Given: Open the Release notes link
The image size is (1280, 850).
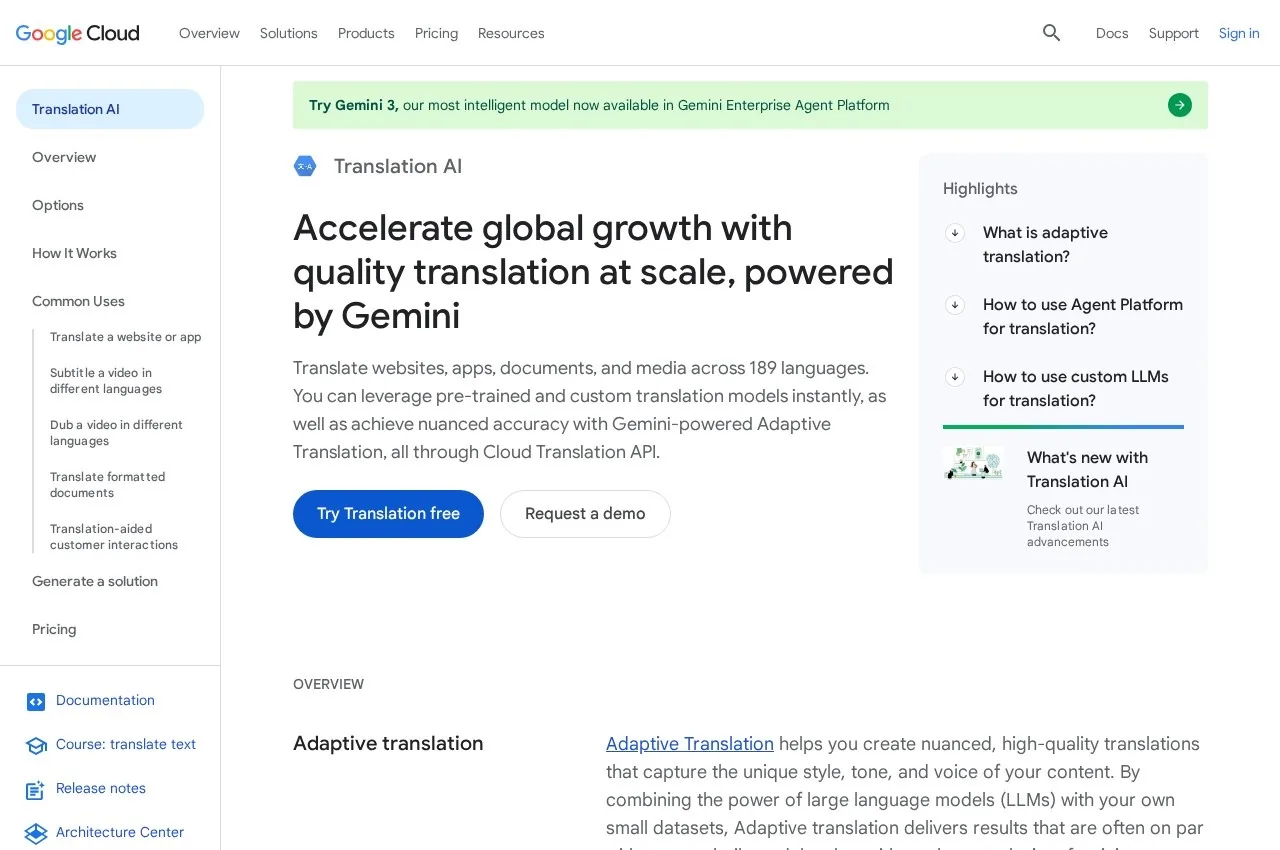Looking at the screenshot, I should [101, 788].
